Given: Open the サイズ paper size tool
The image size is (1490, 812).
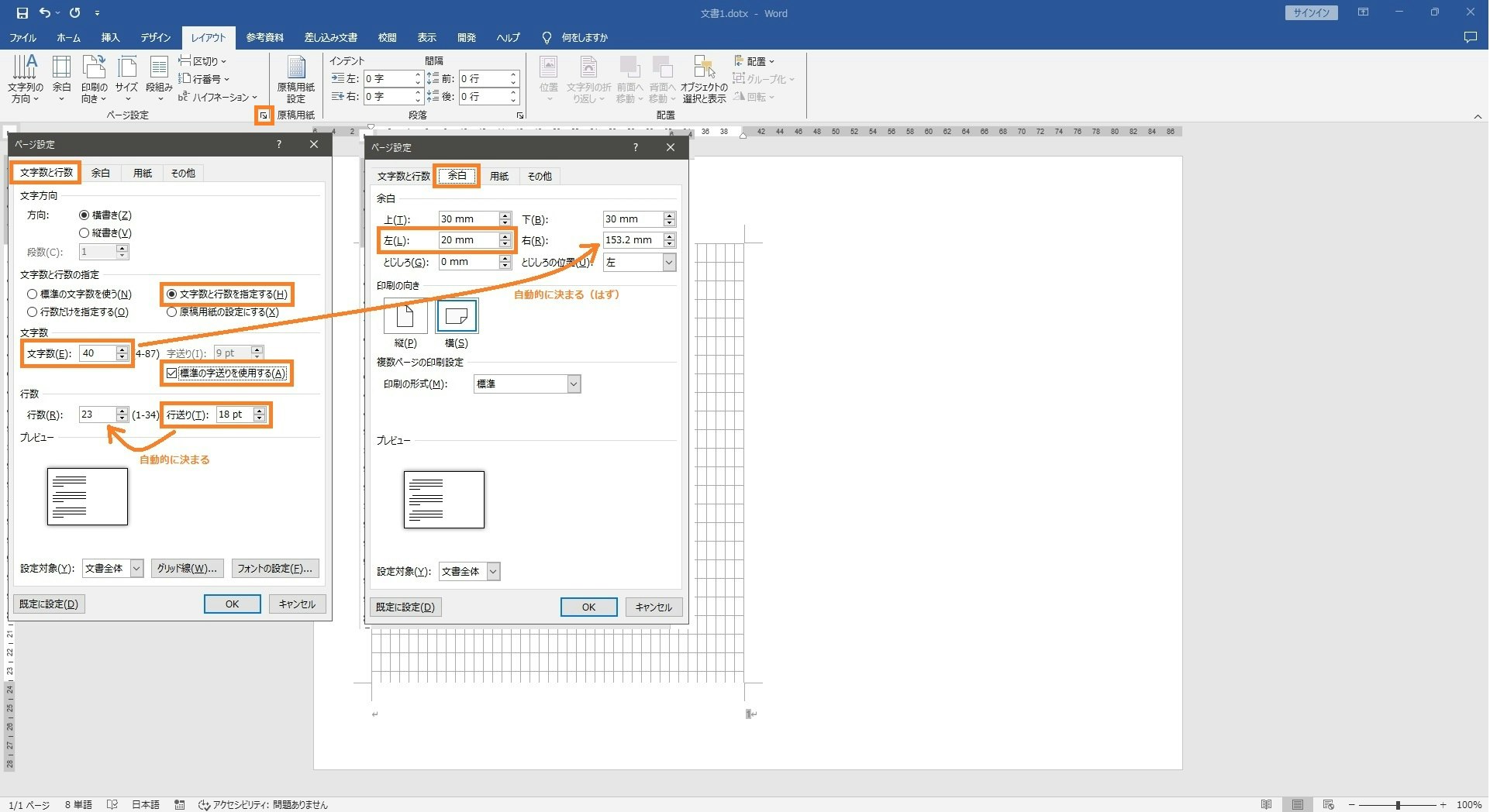Looking at the screenshot, I should tap(126, 79).
